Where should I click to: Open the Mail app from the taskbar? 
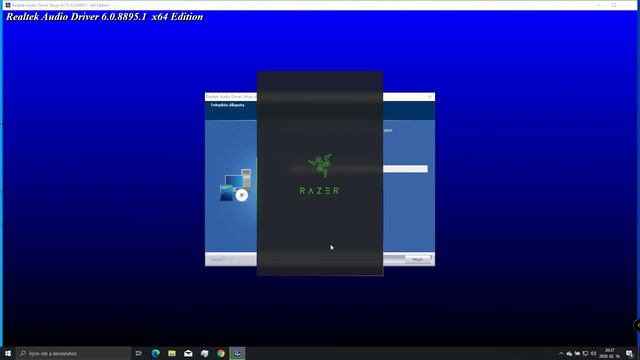(188, 353)
